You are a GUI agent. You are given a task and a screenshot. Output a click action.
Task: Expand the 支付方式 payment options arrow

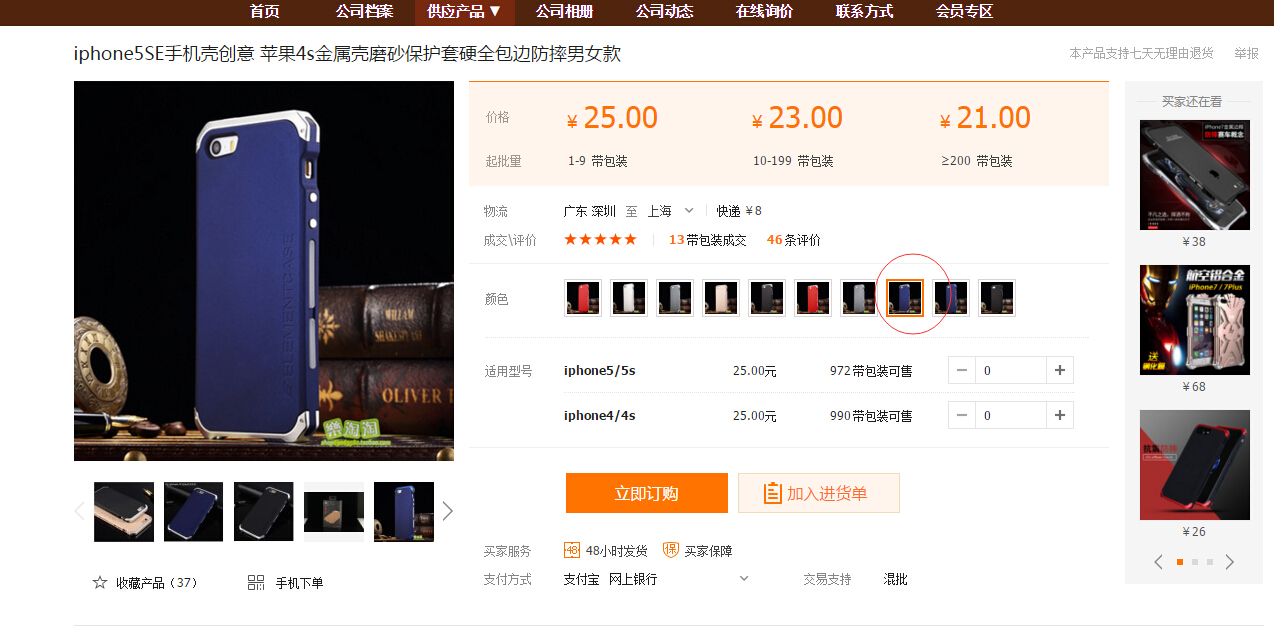(744, 578)
